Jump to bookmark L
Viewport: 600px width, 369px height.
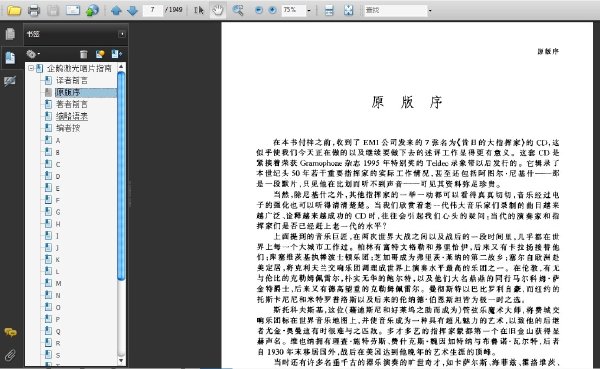(58, 271)
